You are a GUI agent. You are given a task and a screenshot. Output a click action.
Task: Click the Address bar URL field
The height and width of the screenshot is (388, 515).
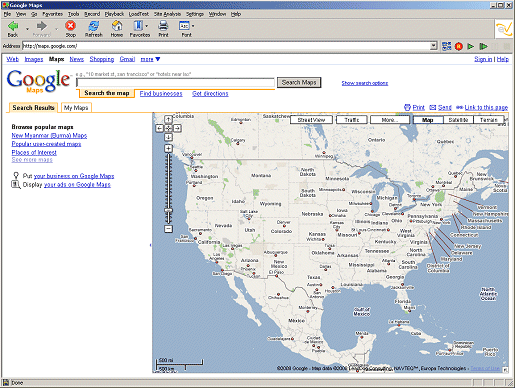coord(226,46)
